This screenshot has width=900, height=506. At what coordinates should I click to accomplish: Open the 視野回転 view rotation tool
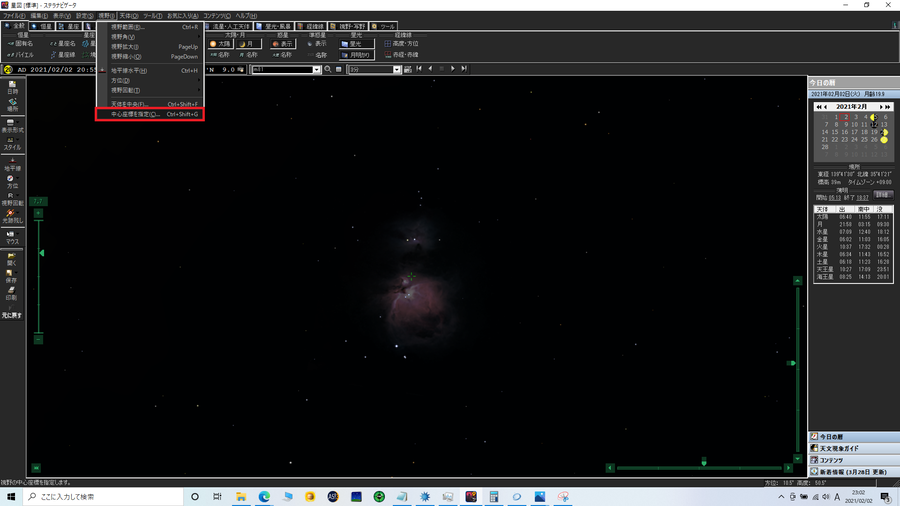(12, 199)
